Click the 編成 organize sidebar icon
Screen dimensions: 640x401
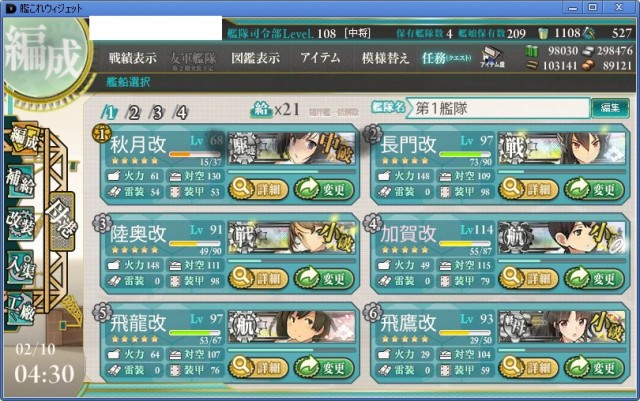tap(24, 139)
